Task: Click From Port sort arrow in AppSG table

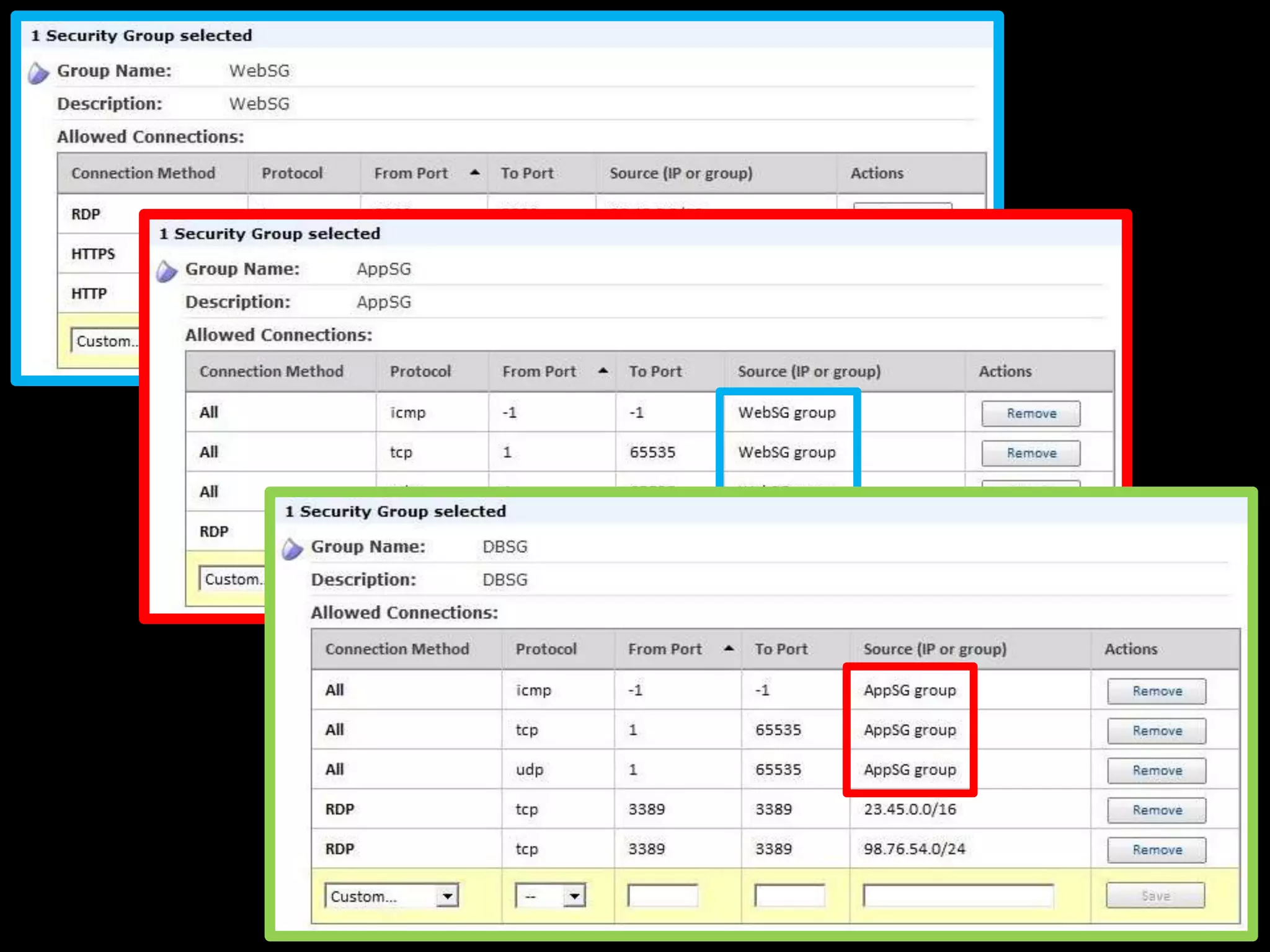Action: pyautogui.click(x=603, y=371)
